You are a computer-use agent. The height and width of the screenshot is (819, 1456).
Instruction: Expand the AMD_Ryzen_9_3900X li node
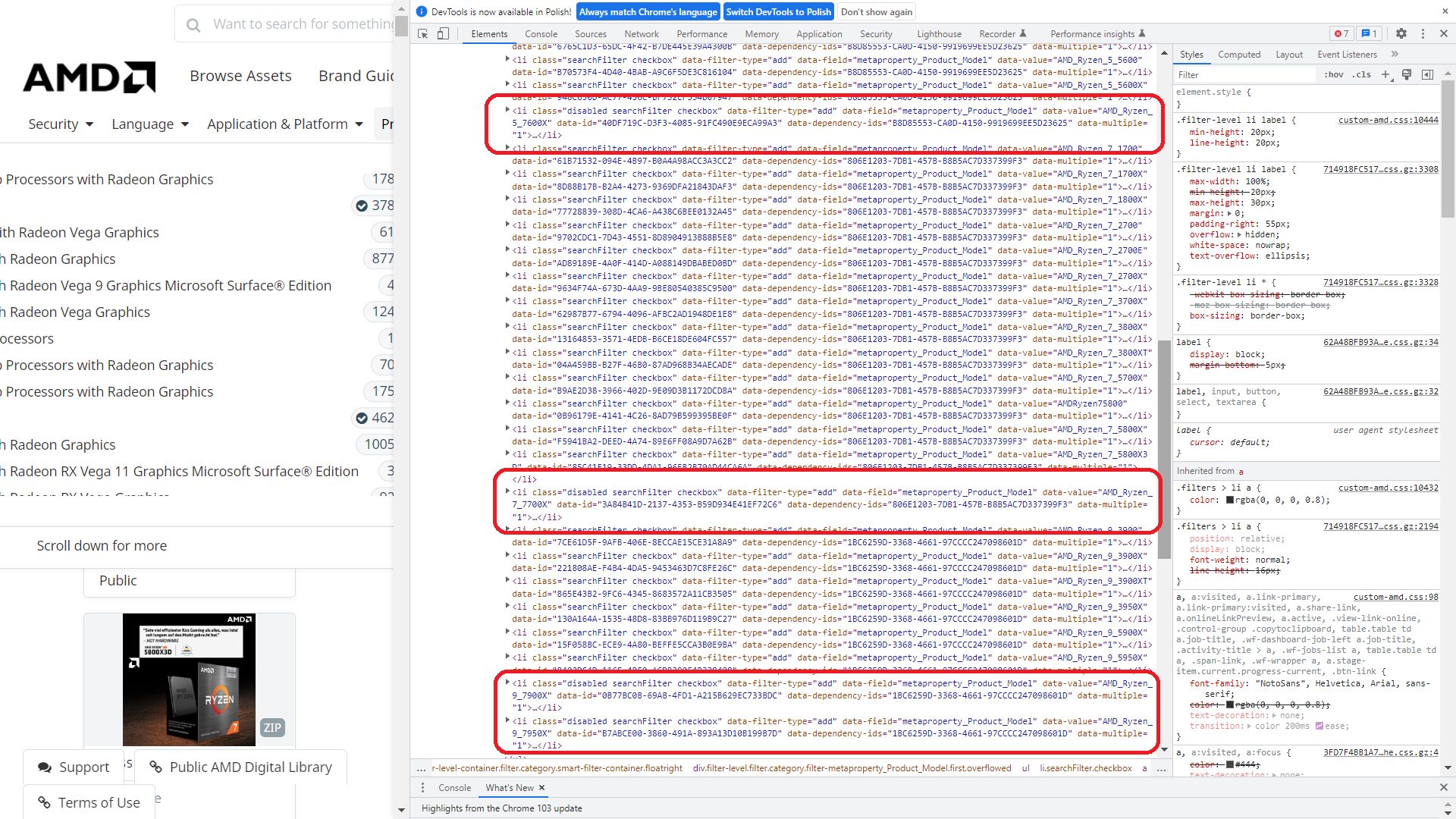coord(507,555)
